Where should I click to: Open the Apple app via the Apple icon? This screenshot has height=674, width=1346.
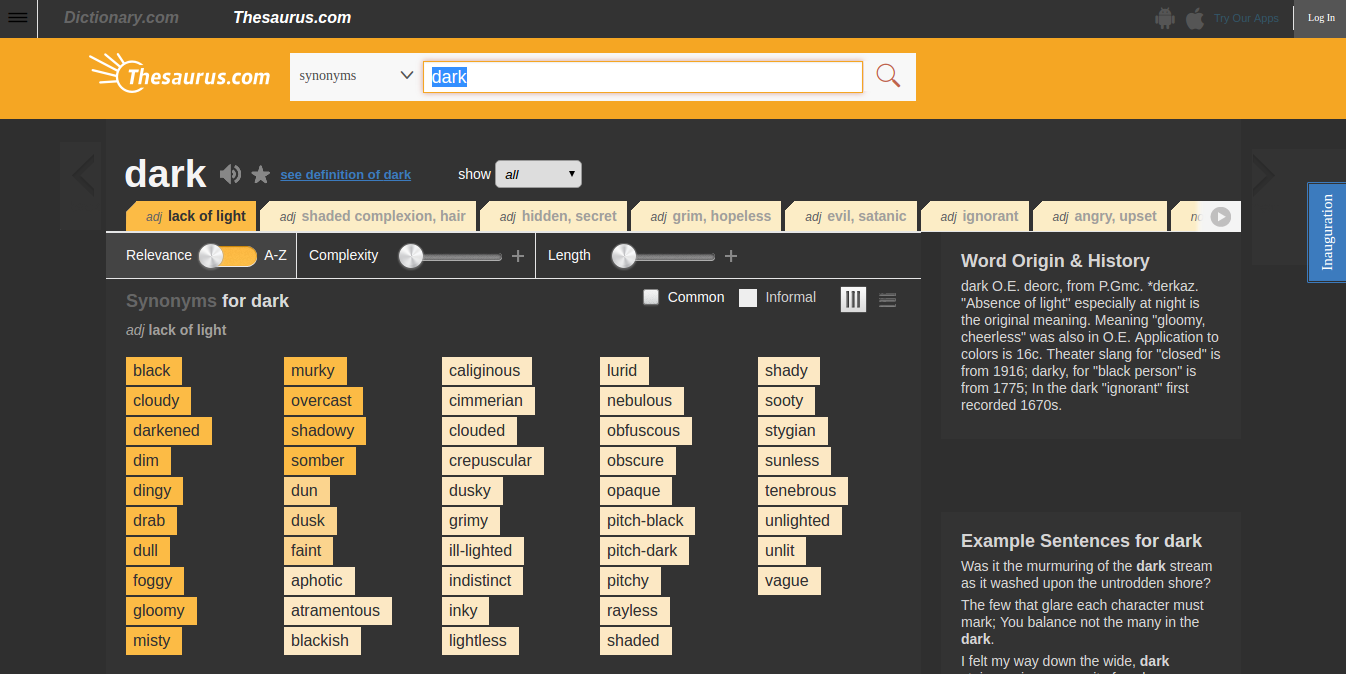tap(1195, 17)
